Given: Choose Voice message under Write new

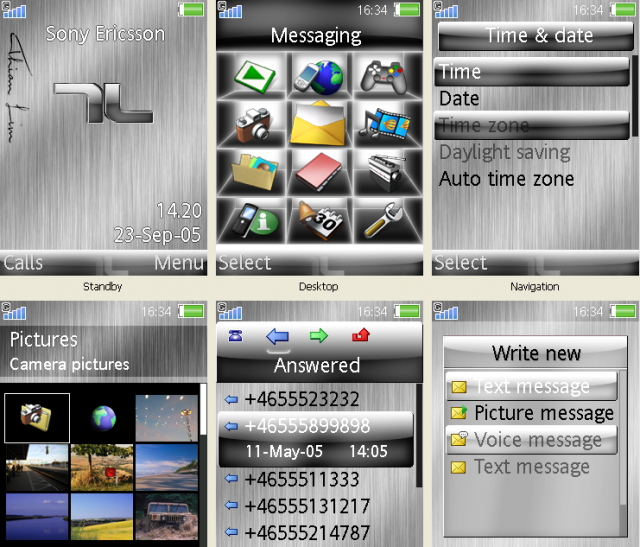Looking at the screenshot, I should (531, 440).
